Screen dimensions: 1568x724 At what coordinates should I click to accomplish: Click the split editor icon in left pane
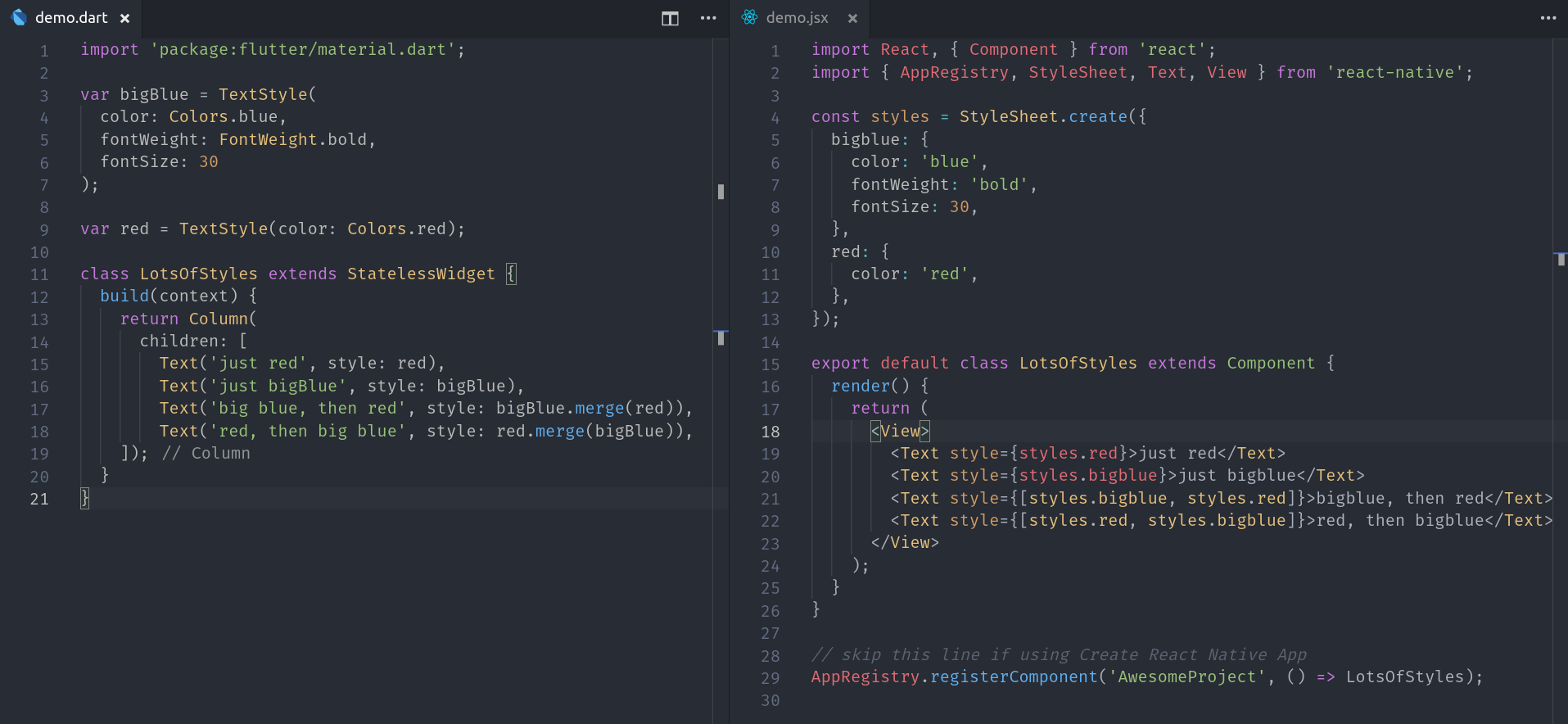(x=670, y=18)
